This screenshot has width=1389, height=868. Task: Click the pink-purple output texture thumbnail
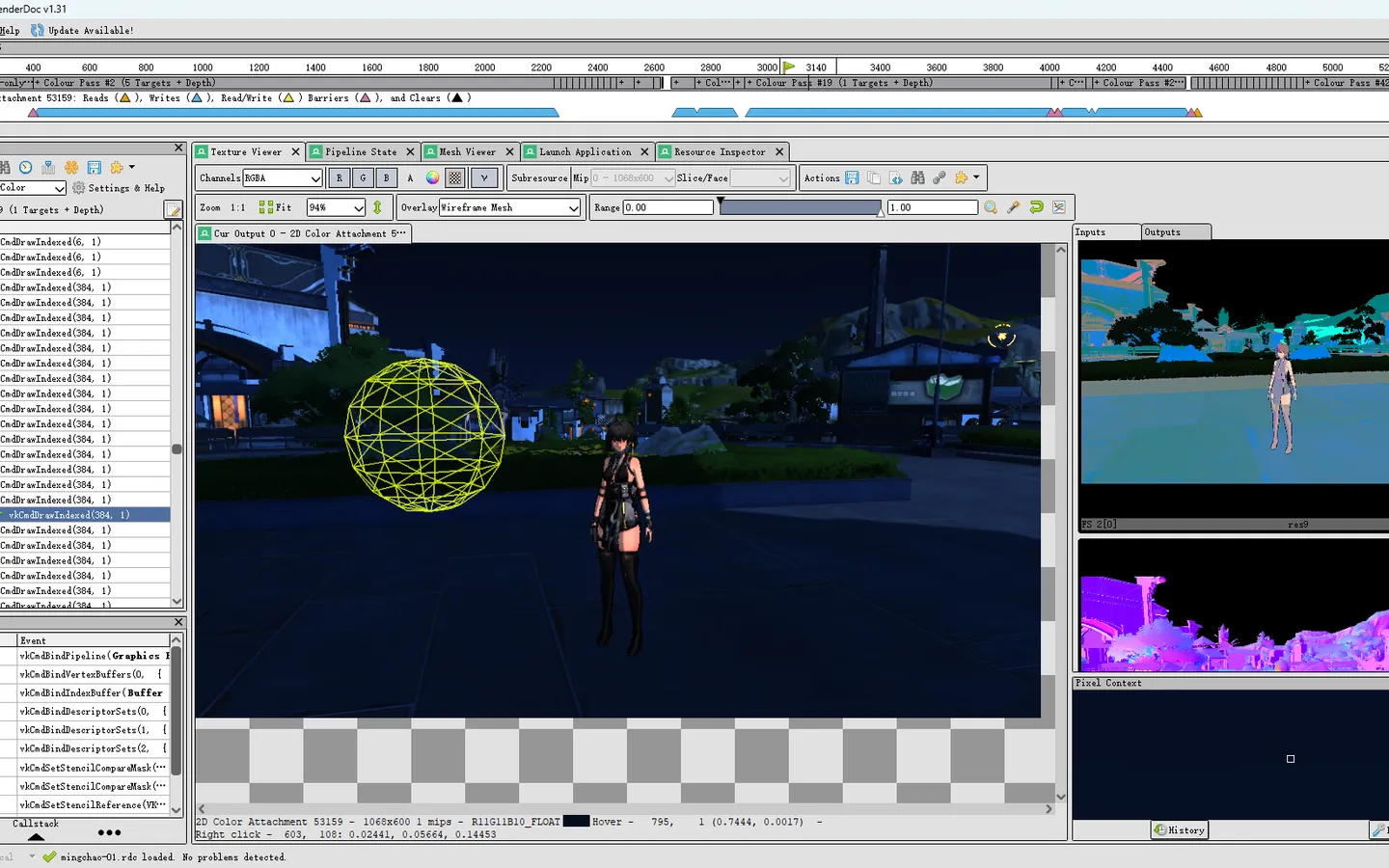point(1234,605)
